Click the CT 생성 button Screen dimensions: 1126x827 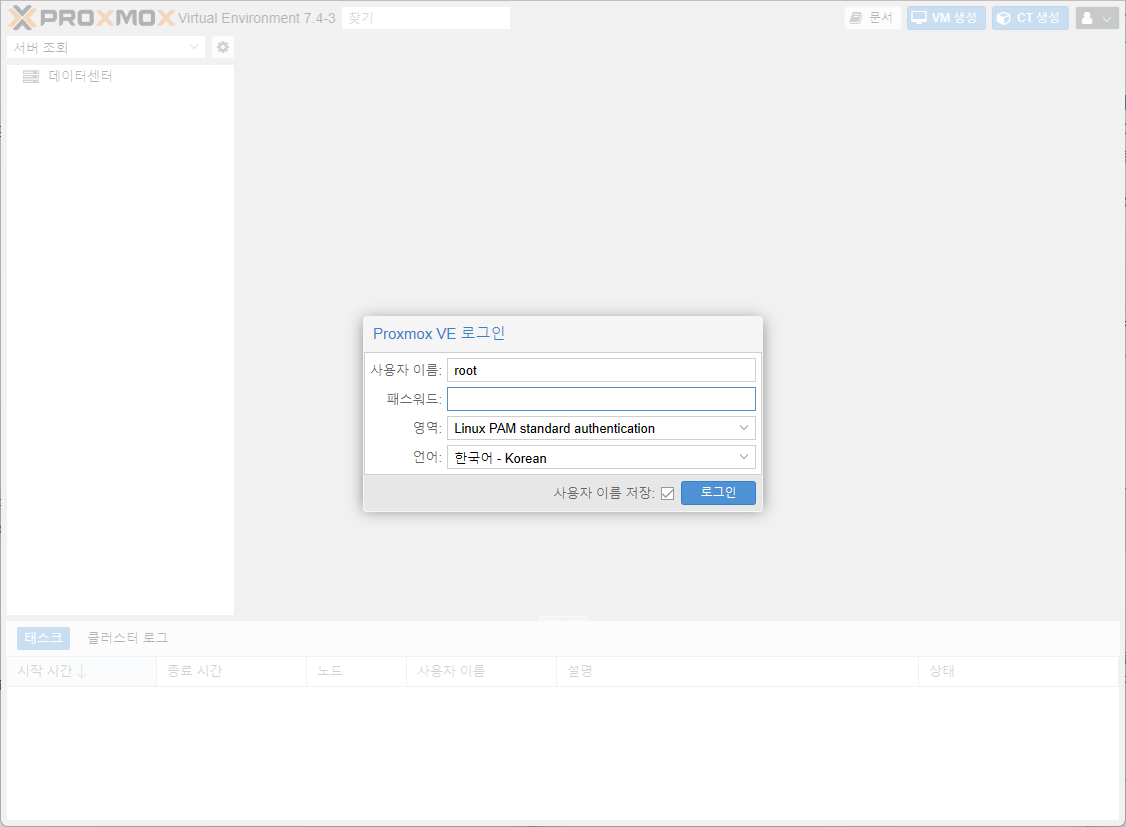pos(1030,18)
